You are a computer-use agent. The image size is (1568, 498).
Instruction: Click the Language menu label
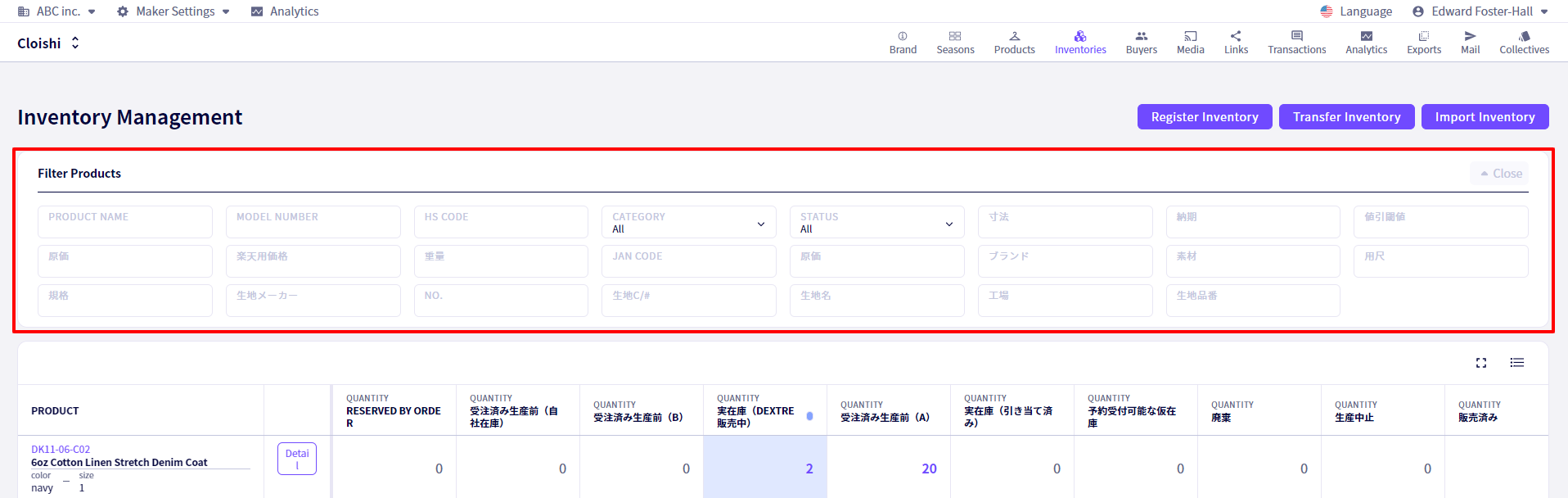pyautogui.click(x=1366, y=11)
